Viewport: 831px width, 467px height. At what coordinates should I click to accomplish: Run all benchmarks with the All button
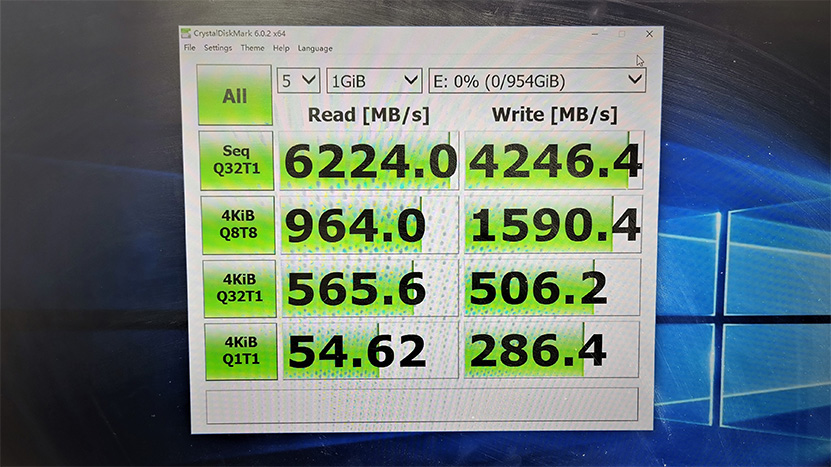(234, 95)
